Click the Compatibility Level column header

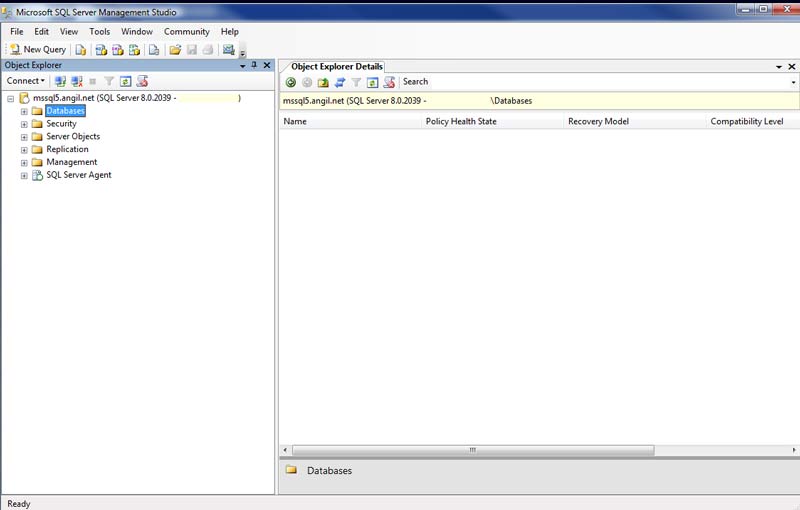(x=753, y=121)
